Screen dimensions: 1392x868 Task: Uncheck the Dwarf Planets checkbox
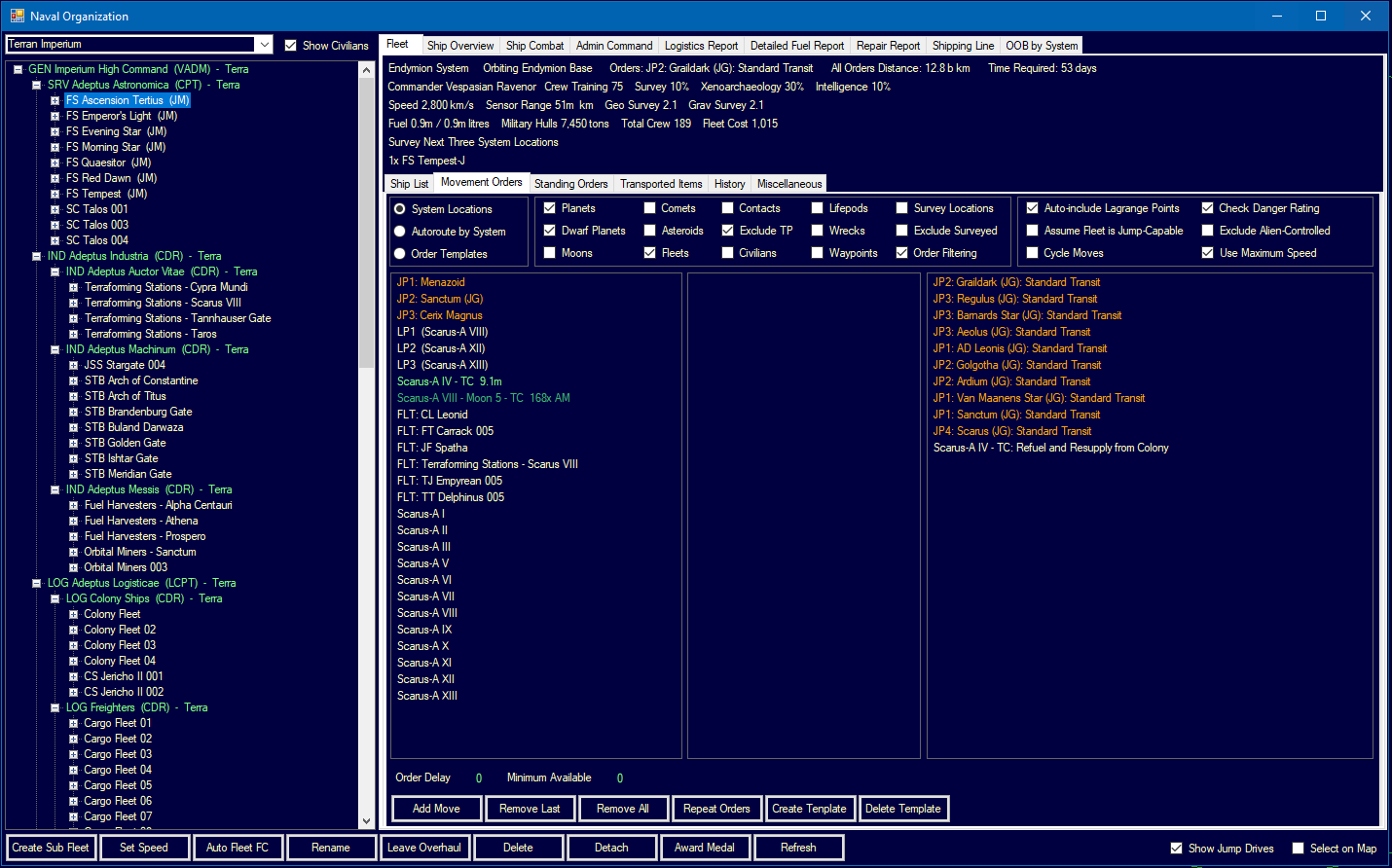coord(550,231)
